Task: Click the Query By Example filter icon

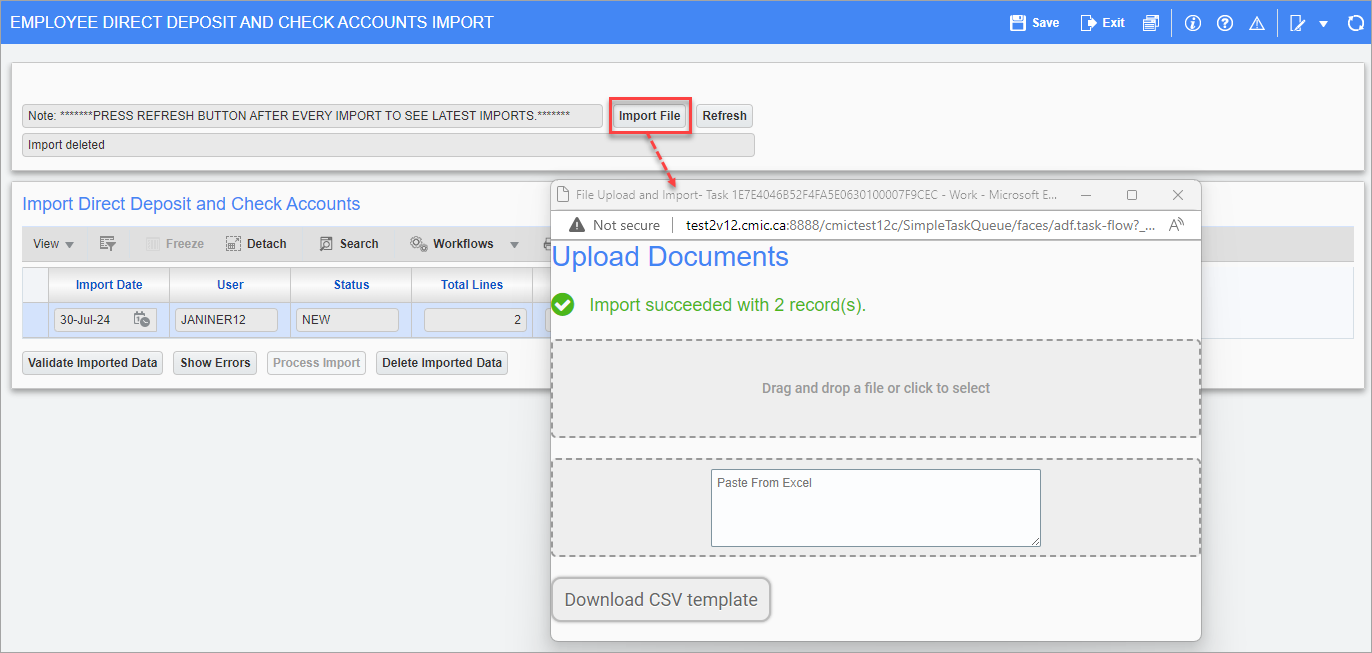Action: pos(108,244)
